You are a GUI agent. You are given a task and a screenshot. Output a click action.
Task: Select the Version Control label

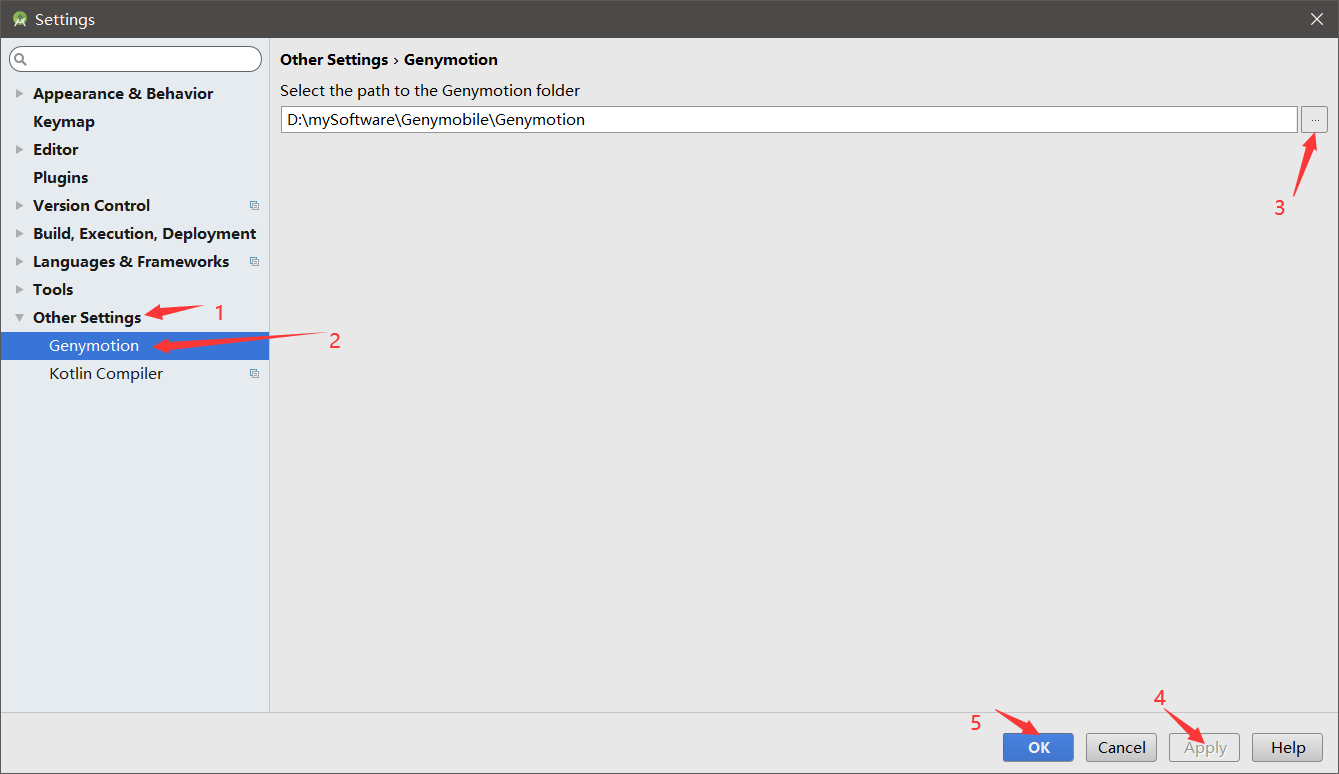(91, 205)
